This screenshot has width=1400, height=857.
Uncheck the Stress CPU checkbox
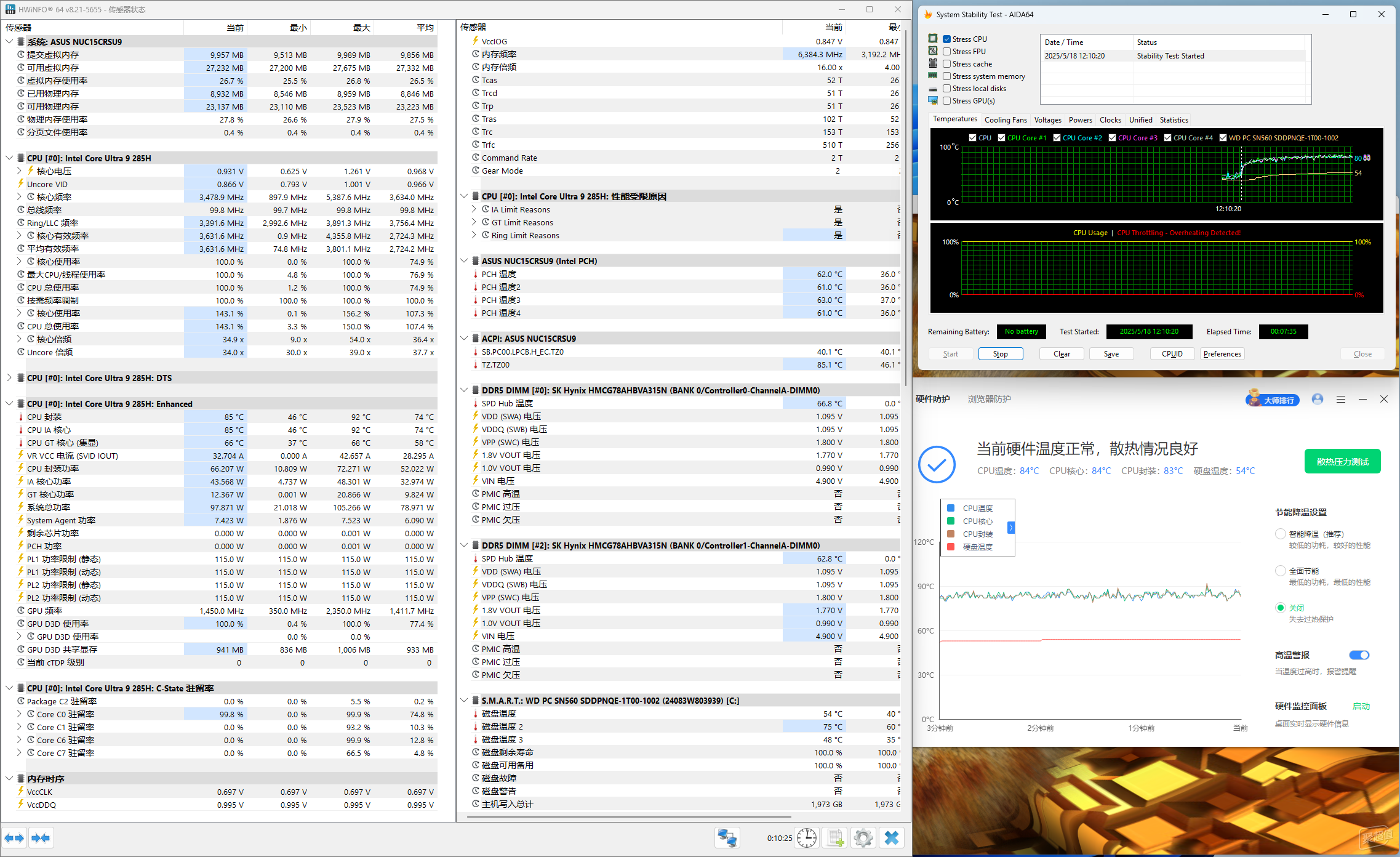(x=947, y=39)
